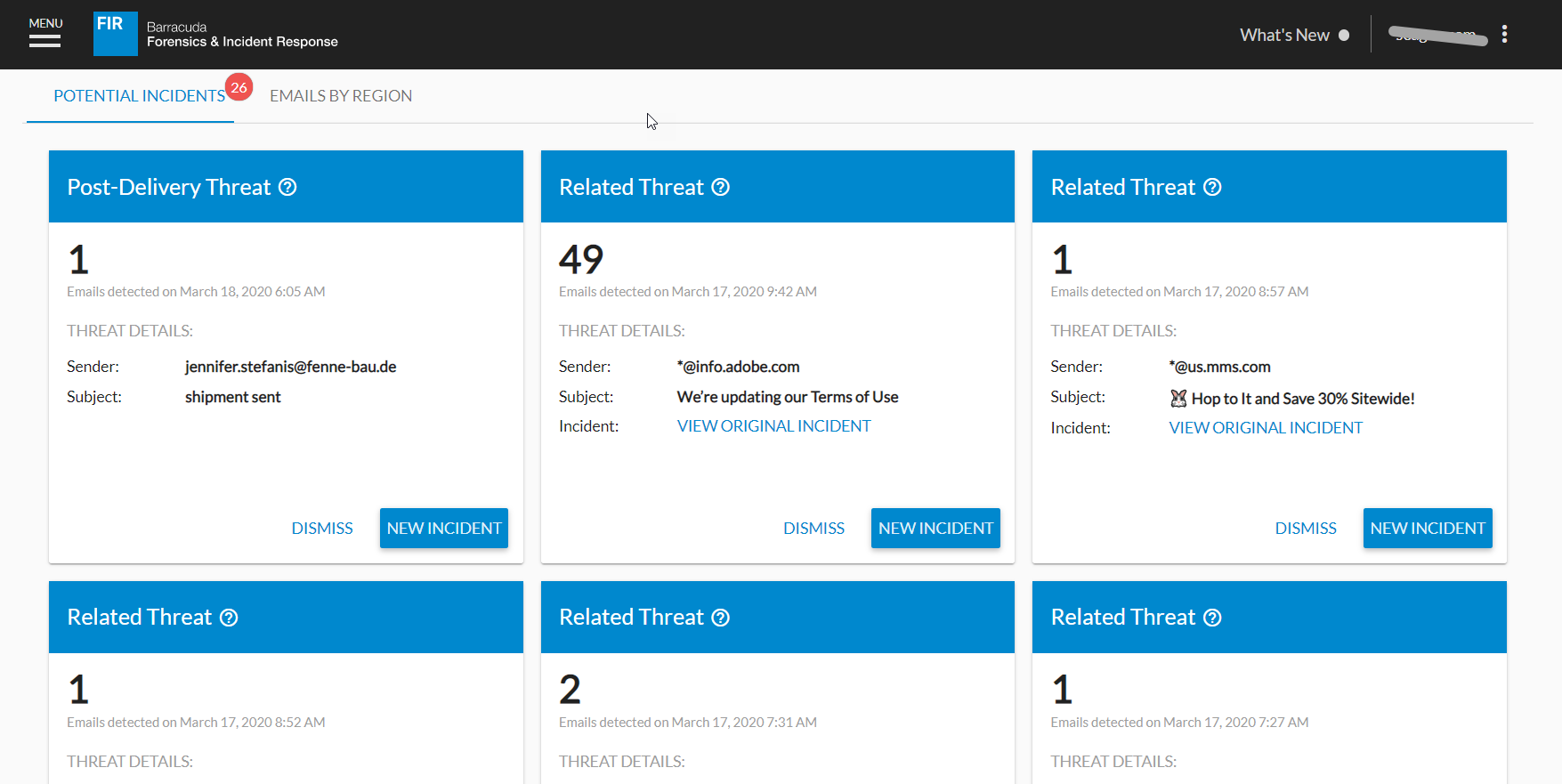Click the red 26 incidents badge
The image size is (1562, 784).
239,87
